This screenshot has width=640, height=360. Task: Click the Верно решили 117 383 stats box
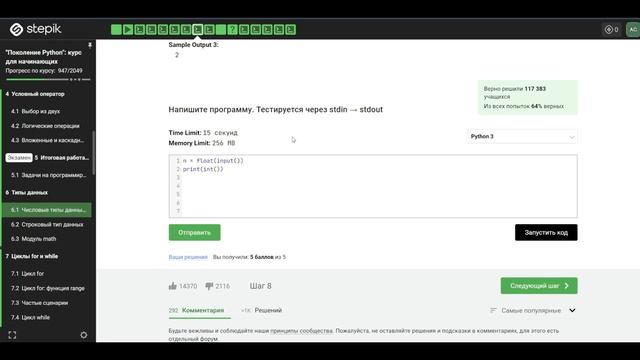pos(528,97)
